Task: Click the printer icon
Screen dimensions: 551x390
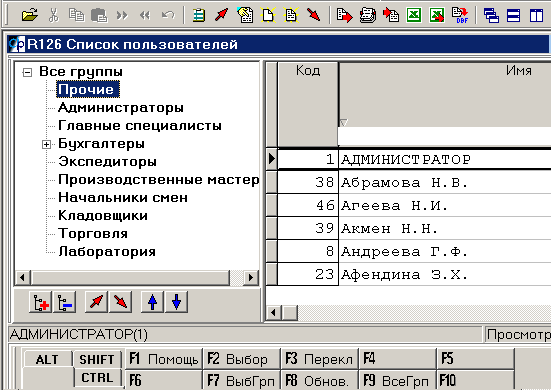Action: click(368, 15)
